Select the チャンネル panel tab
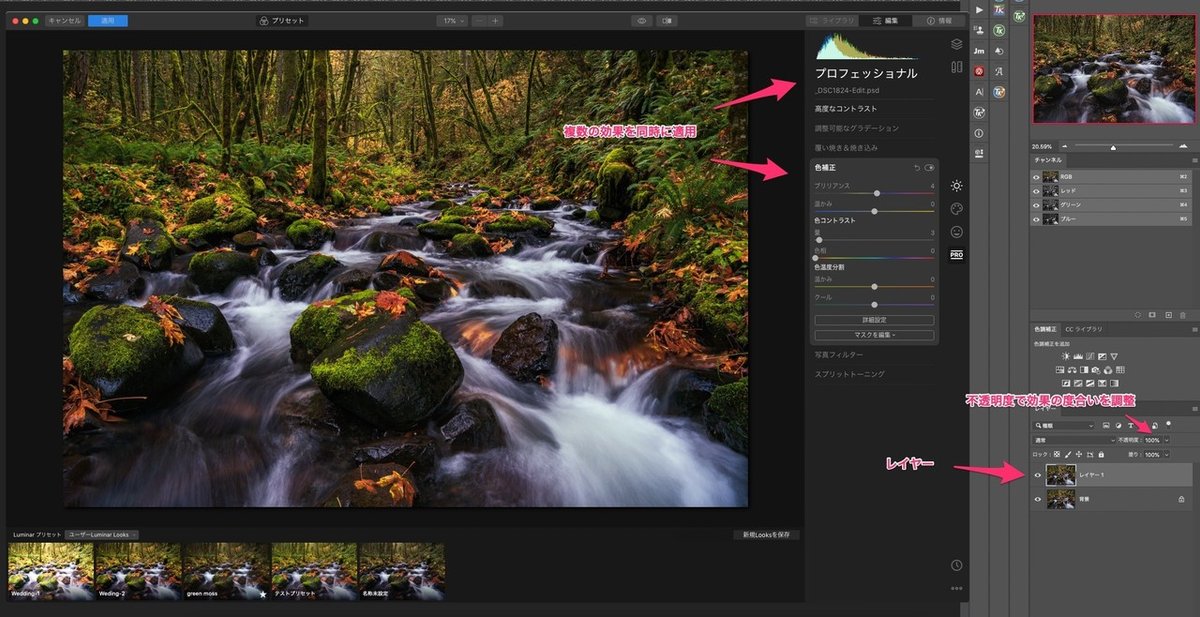The image size is (1200, 617). tap(1048, 159)
